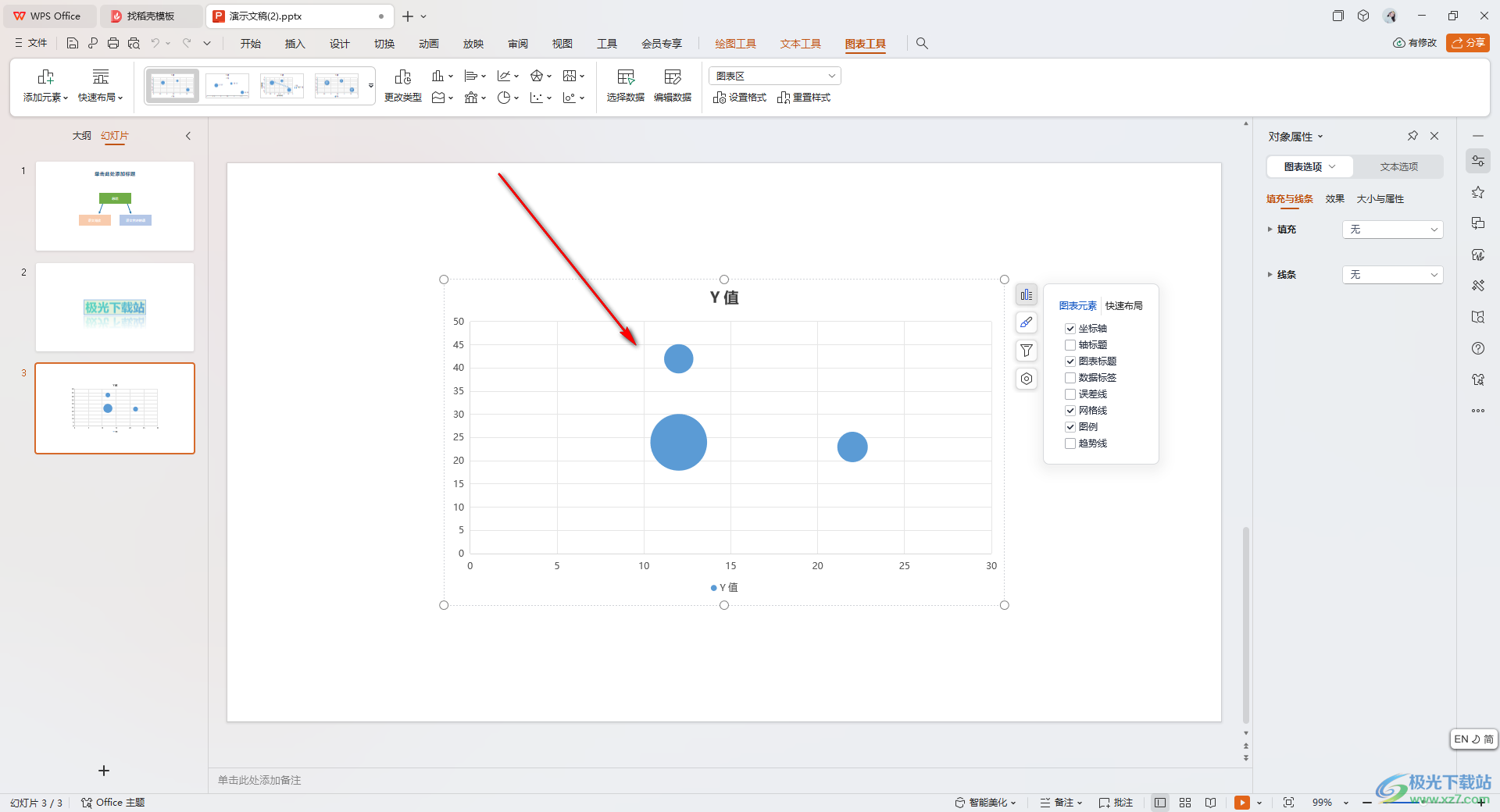Toggle the Gridlines (网格线) checkbox
This screenshot has width=1500, height=812.
point(1070,411)
